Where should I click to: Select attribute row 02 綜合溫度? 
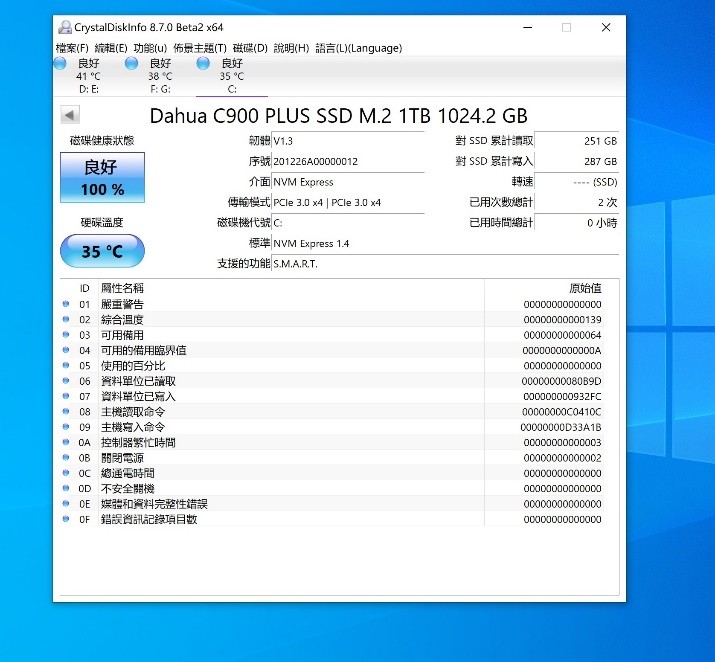coord(333,320)
